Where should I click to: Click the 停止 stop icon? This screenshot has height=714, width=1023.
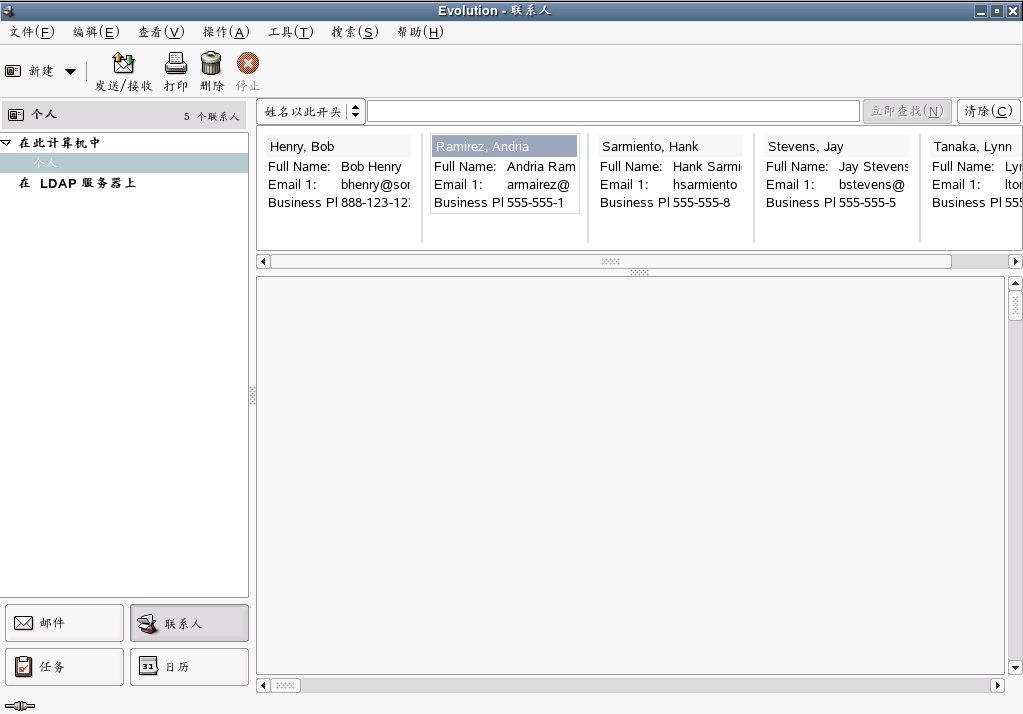tap(248, 63)
